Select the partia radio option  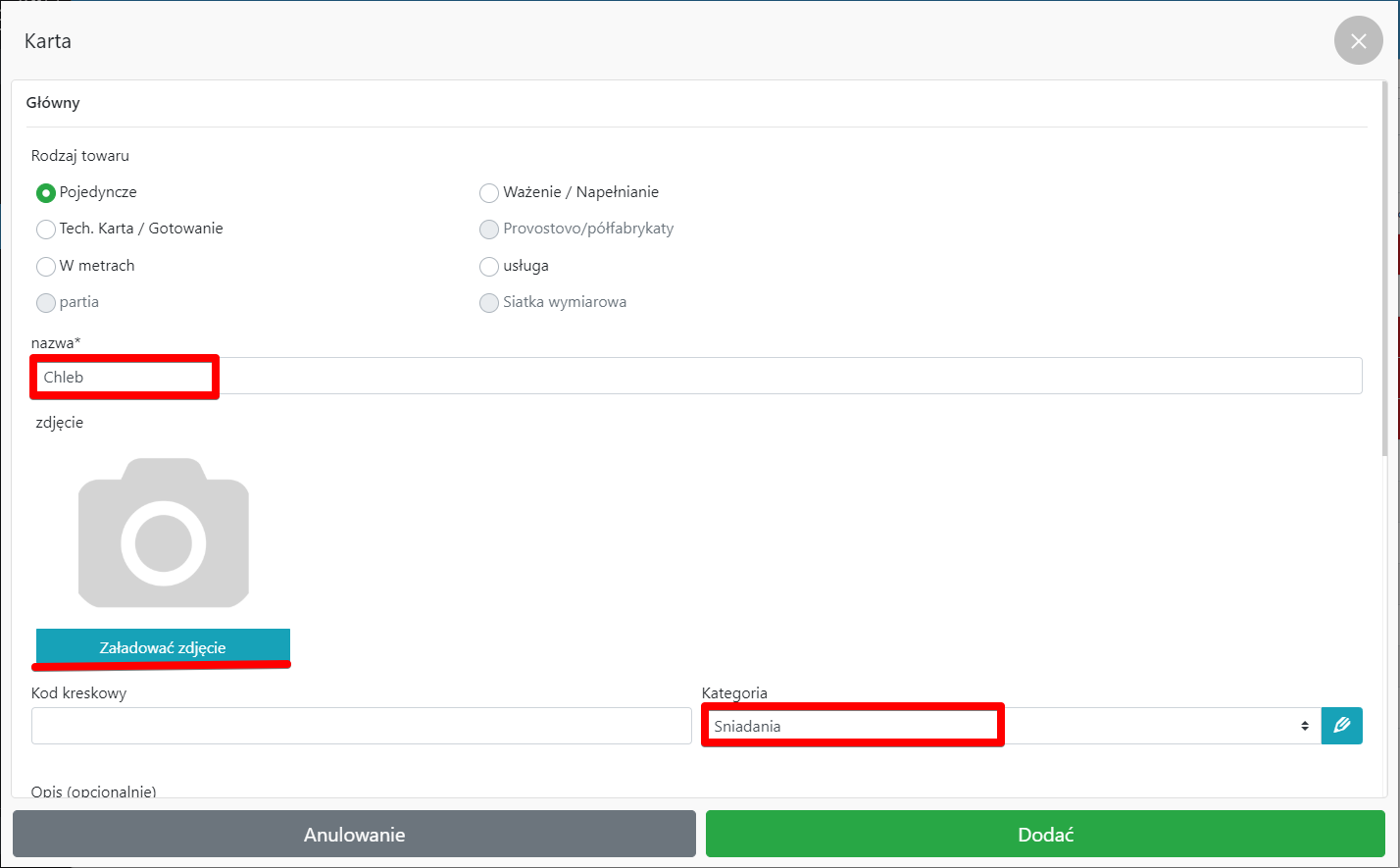(45, 303)
